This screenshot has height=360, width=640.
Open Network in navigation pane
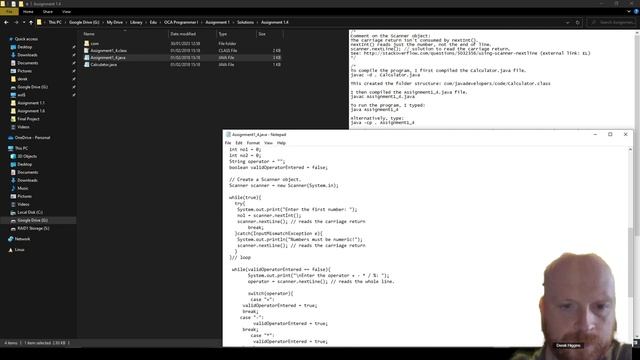coord(22,239)
